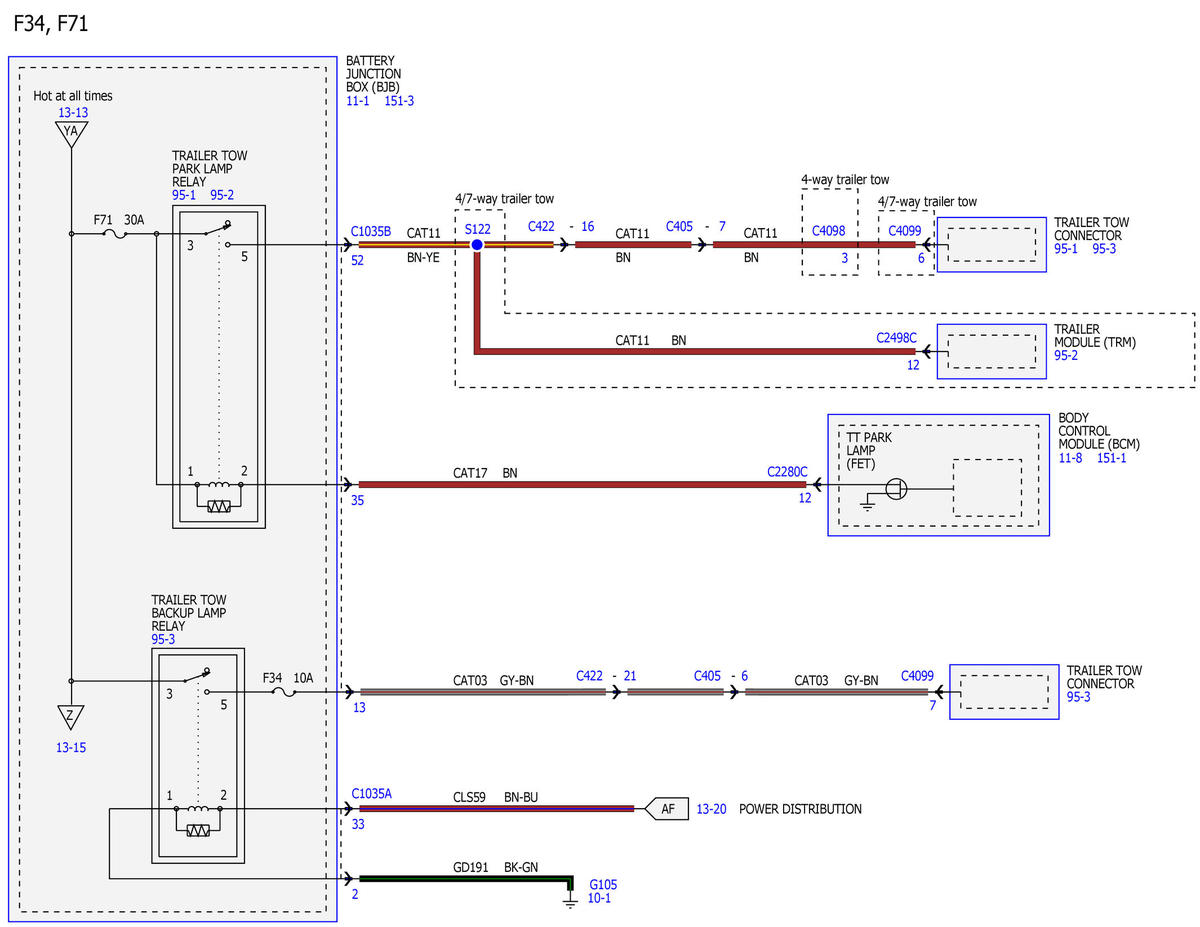The height and width of the screenshot is (927, 1200).
Task: Click the "Hot at all times" text
Action: 73,96
